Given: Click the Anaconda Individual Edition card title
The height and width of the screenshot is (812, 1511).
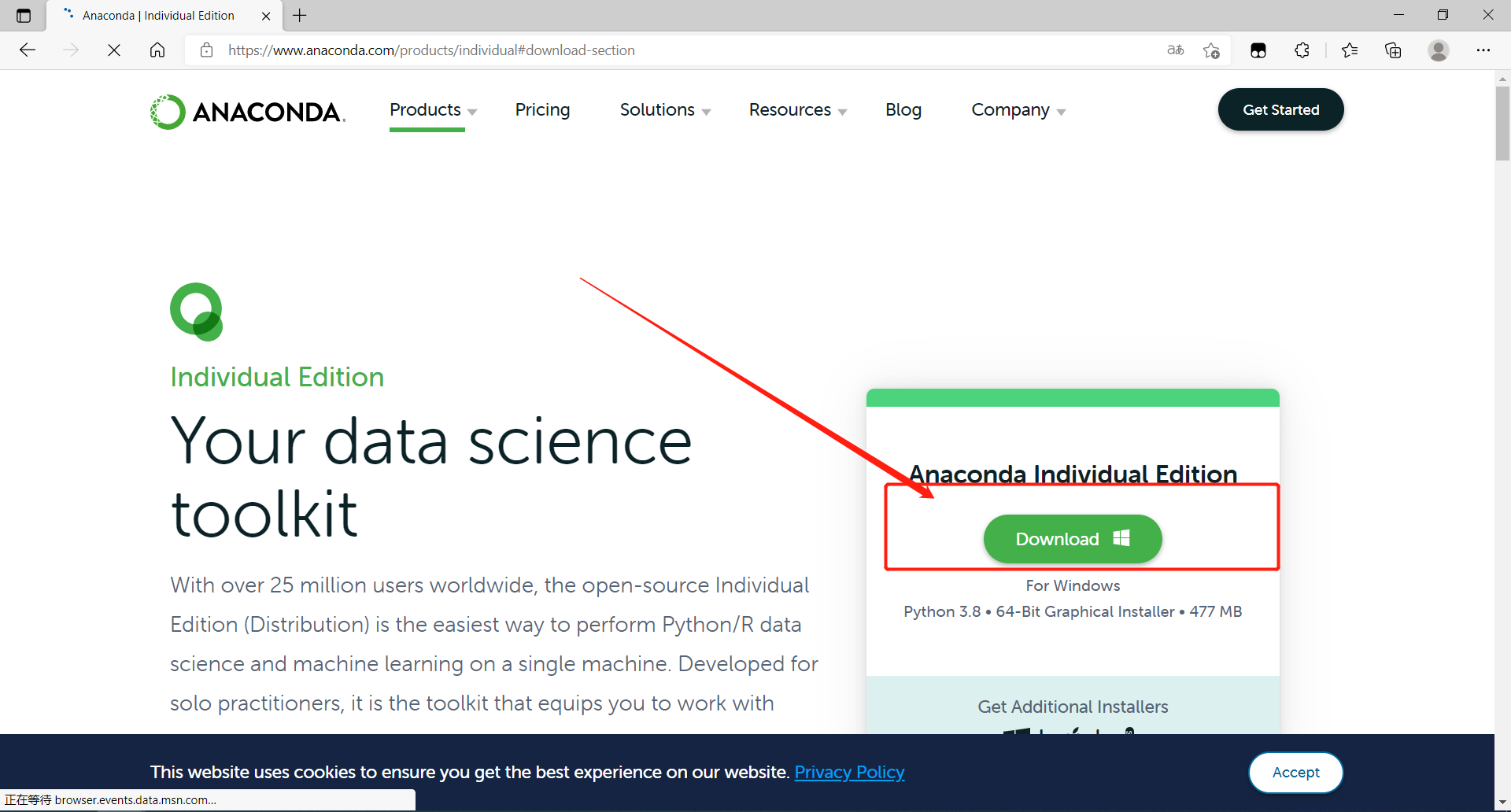Looking at the screenshot, I should 1073,474.
